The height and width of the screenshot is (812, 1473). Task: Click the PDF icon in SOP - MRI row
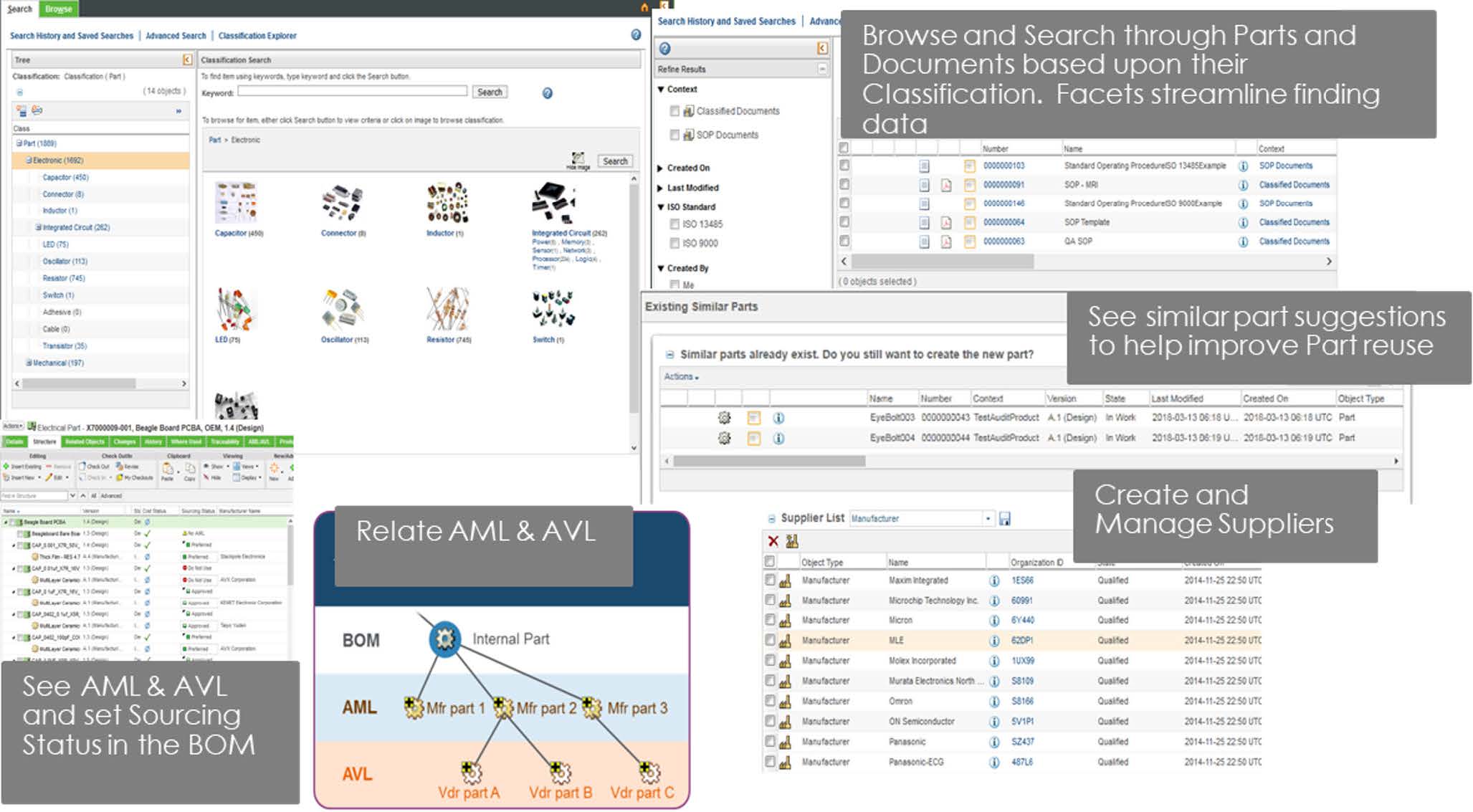click(946, 185)
